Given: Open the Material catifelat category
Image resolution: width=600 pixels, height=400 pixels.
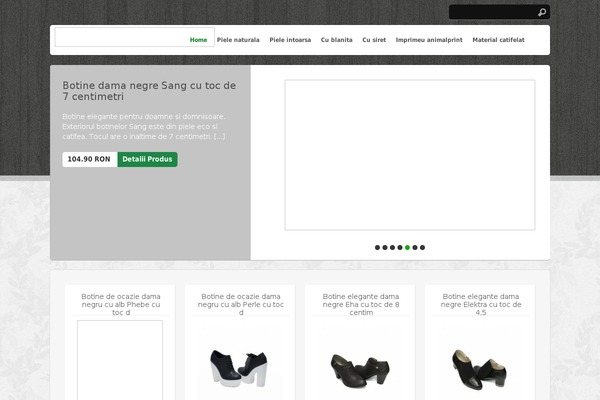Looking at the screenshot, I should click(498, 40).
